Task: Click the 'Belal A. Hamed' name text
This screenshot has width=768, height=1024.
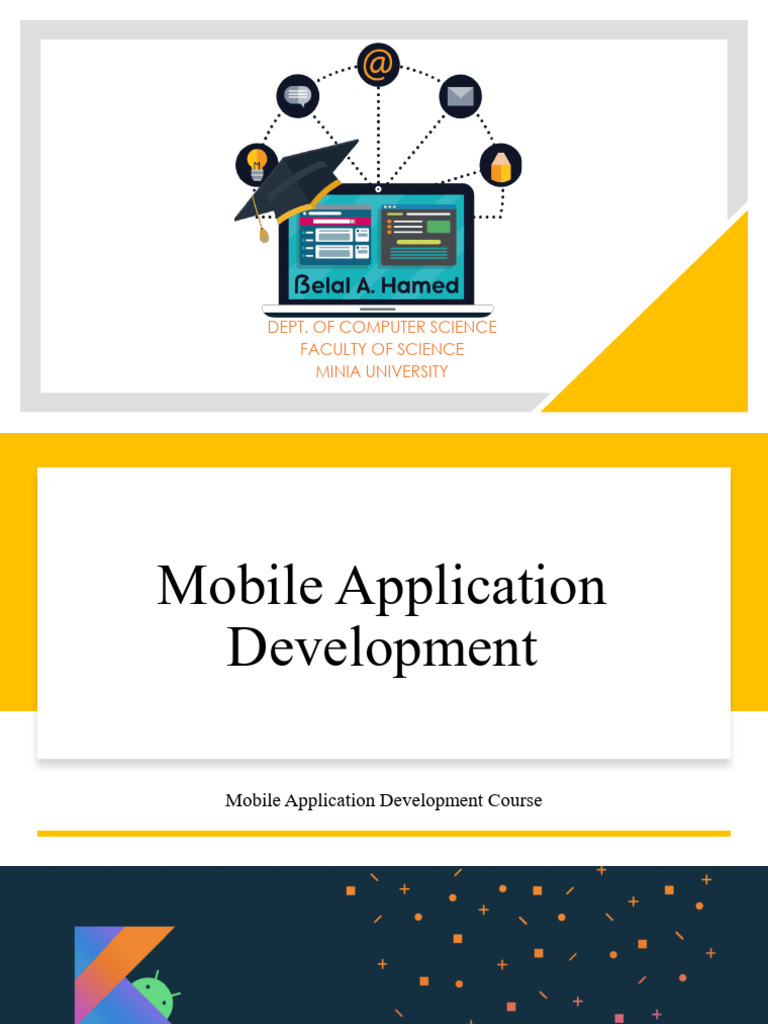Action: (377, 285)
